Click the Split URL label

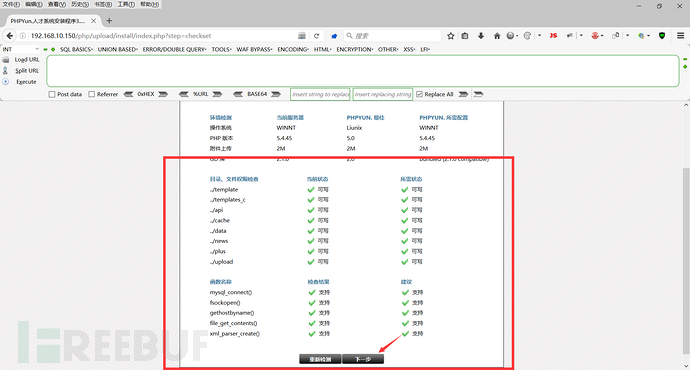(x=27, y=70)
